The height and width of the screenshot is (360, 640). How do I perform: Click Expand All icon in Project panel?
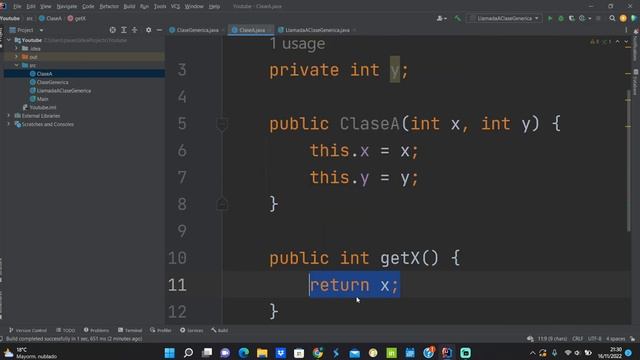coord(124,30)
